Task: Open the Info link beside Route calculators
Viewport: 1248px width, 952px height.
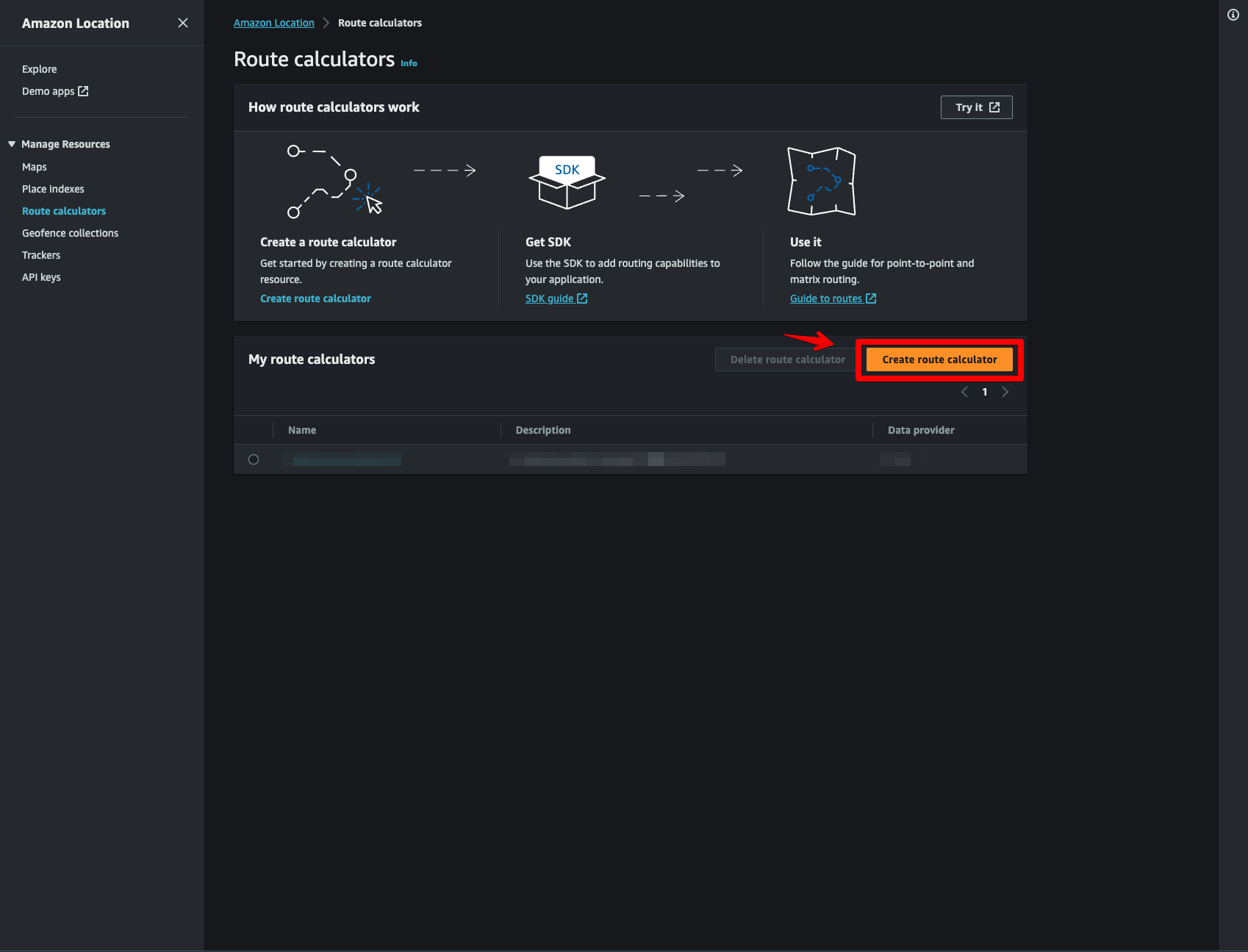Action: pos(409,63)
